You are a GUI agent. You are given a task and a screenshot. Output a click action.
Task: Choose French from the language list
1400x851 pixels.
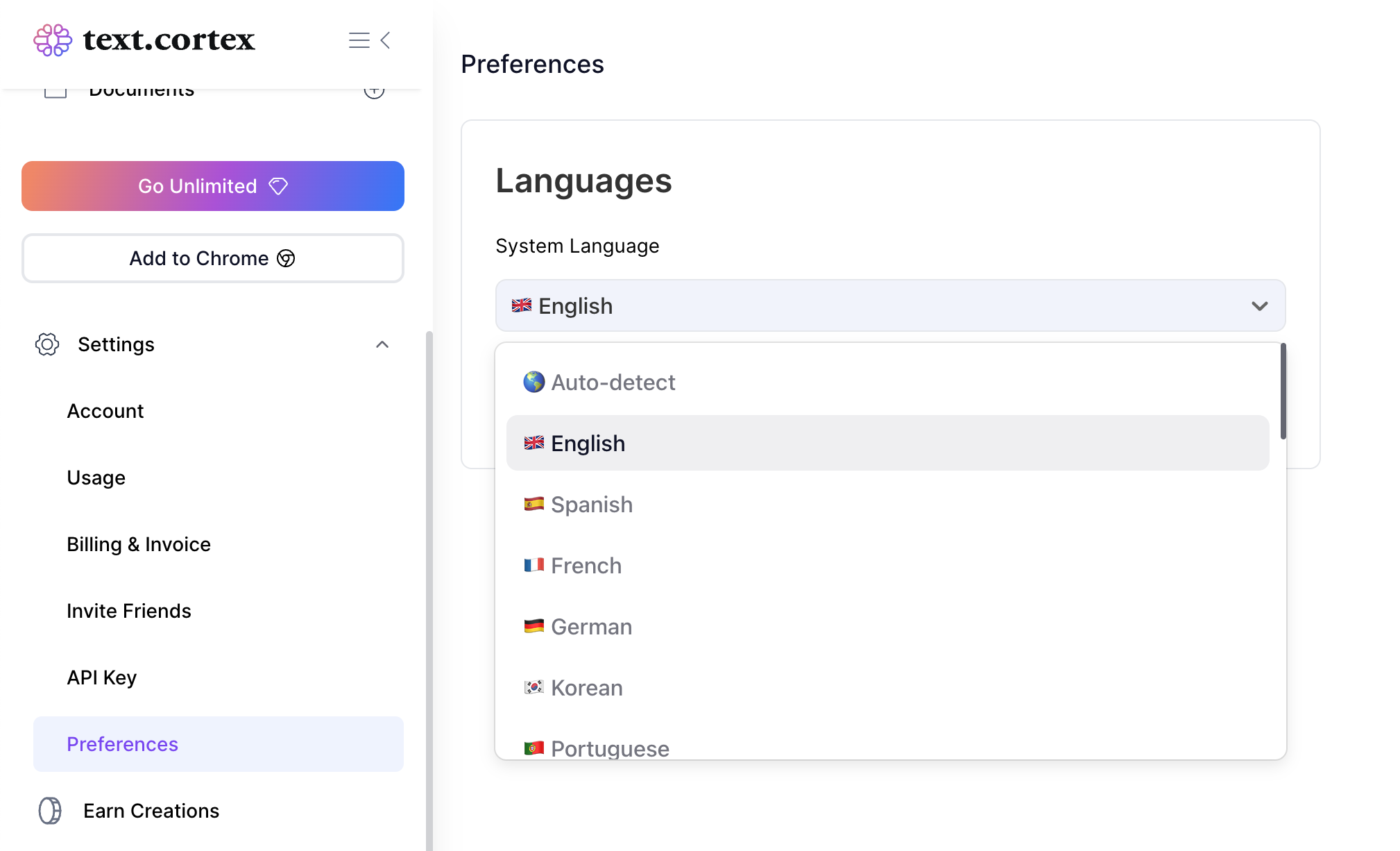[x=887, y=565]
